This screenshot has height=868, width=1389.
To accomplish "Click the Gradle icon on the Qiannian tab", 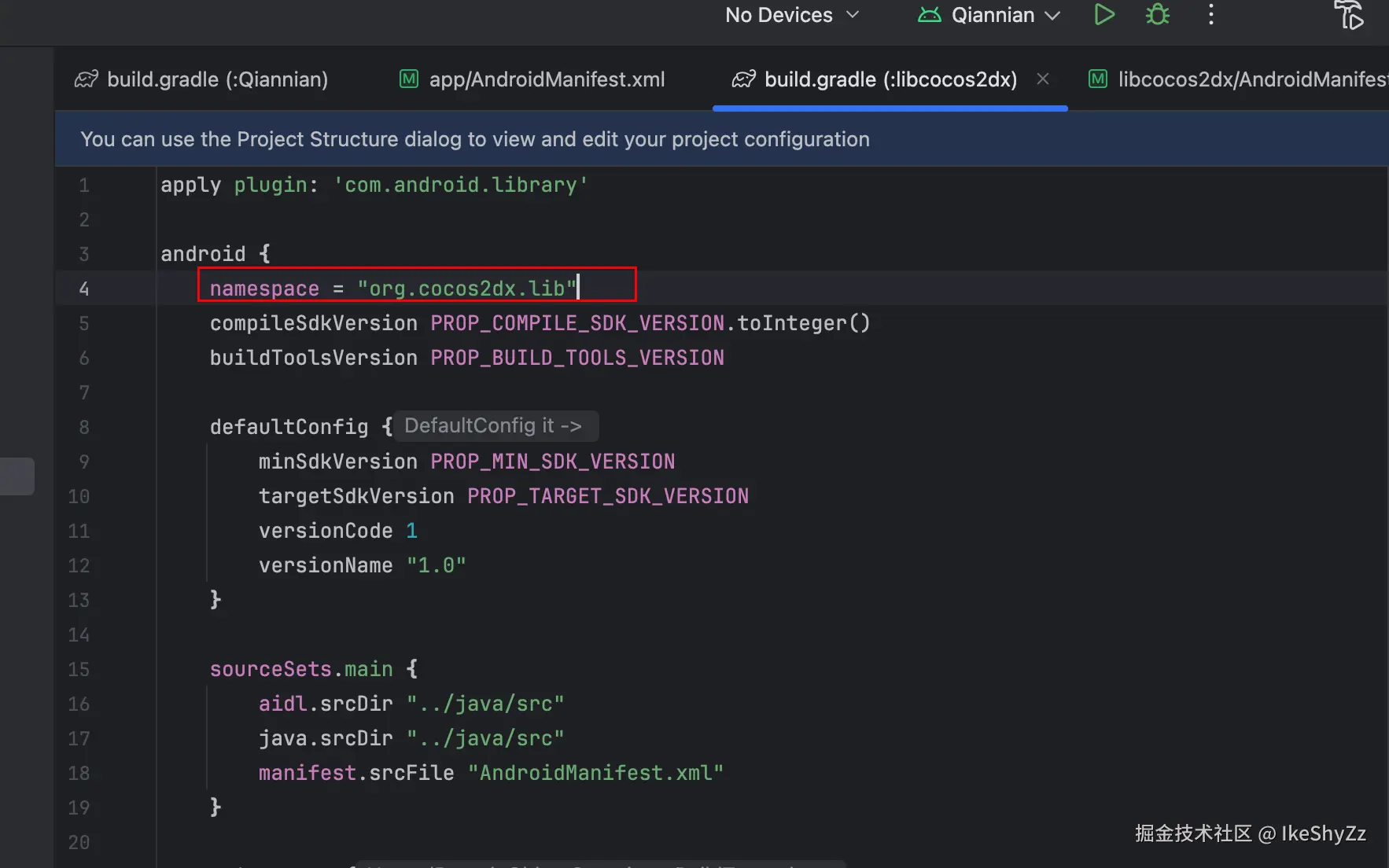I will pos(86,79).
